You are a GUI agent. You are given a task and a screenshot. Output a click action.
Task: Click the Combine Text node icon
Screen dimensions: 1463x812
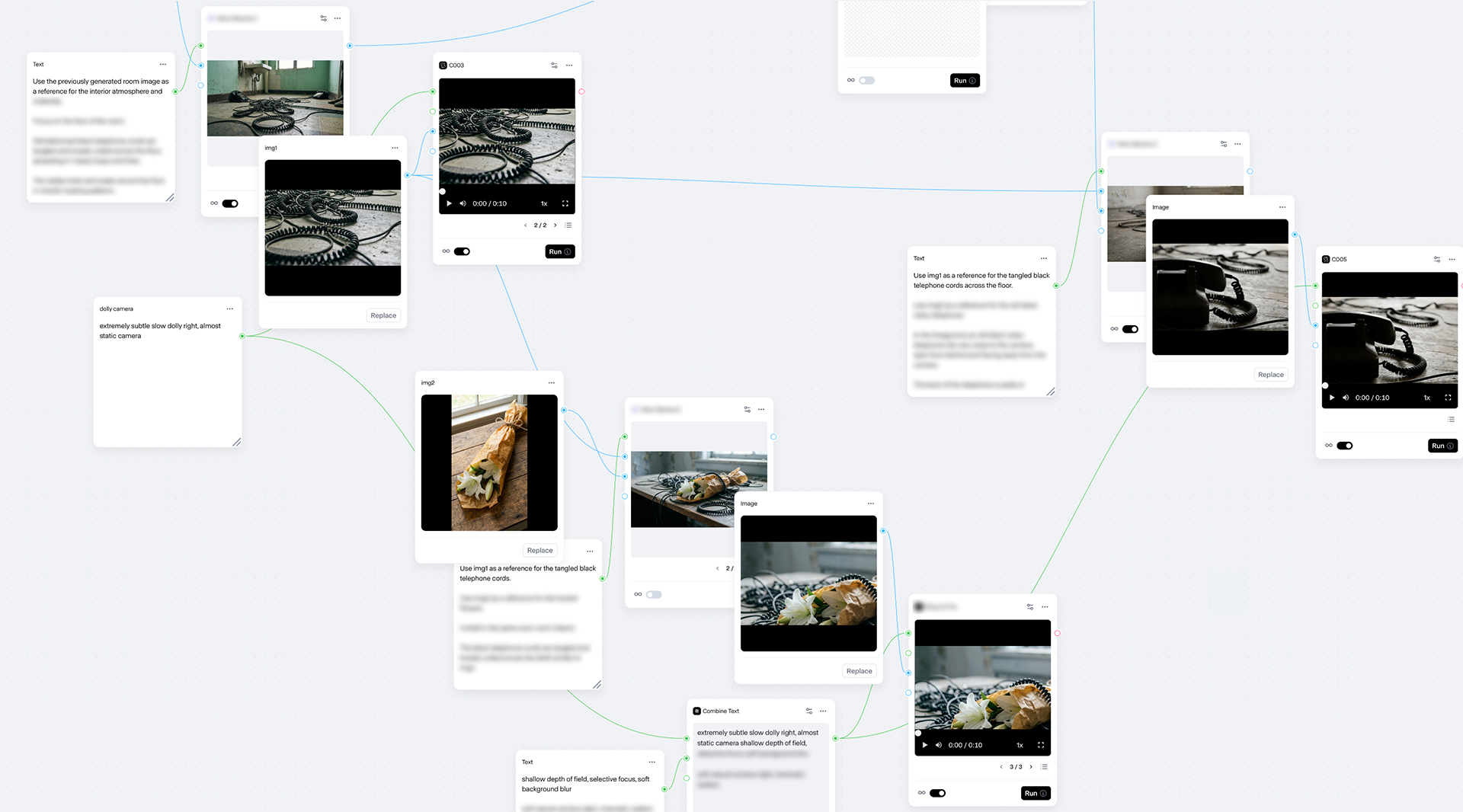coord(697,711)
